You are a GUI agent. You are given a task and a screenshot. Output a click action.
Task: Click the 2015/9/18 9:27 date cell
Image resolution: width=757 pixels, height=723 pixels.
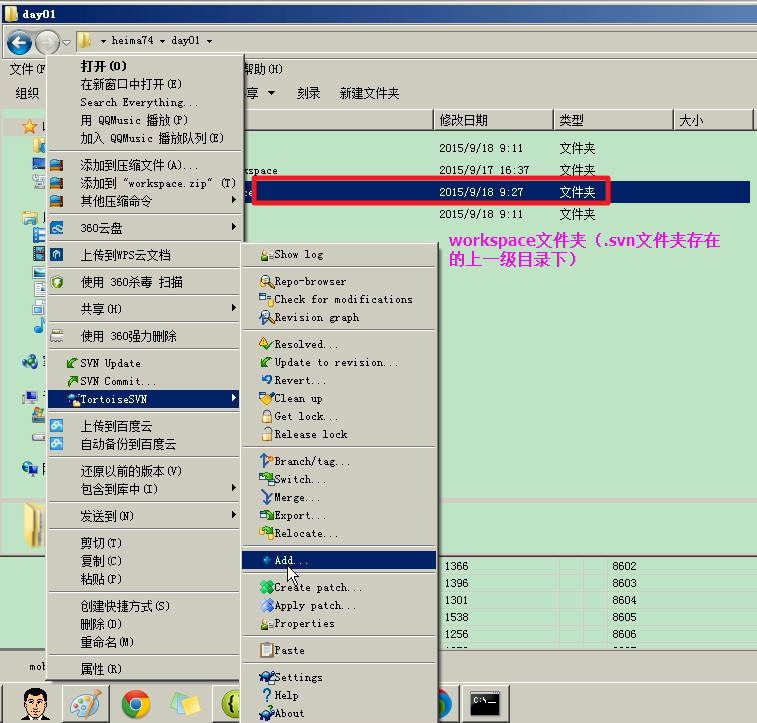pyautogui.click(x=481, y=192)
